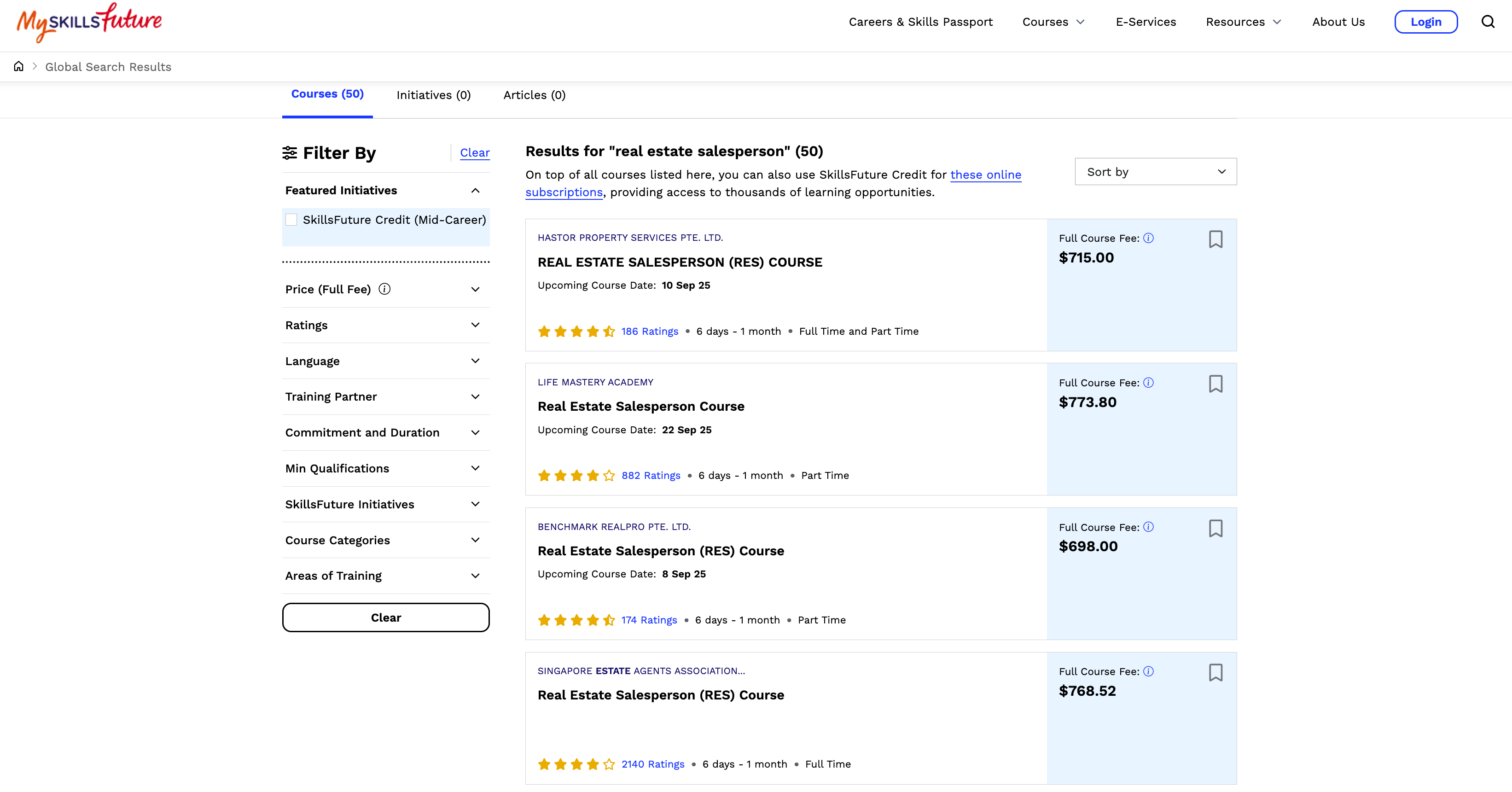Viewport: 1512px width, 792px height.
Task: Click Global Search Results breadcrumb text
Action: (x=108, y=67)
